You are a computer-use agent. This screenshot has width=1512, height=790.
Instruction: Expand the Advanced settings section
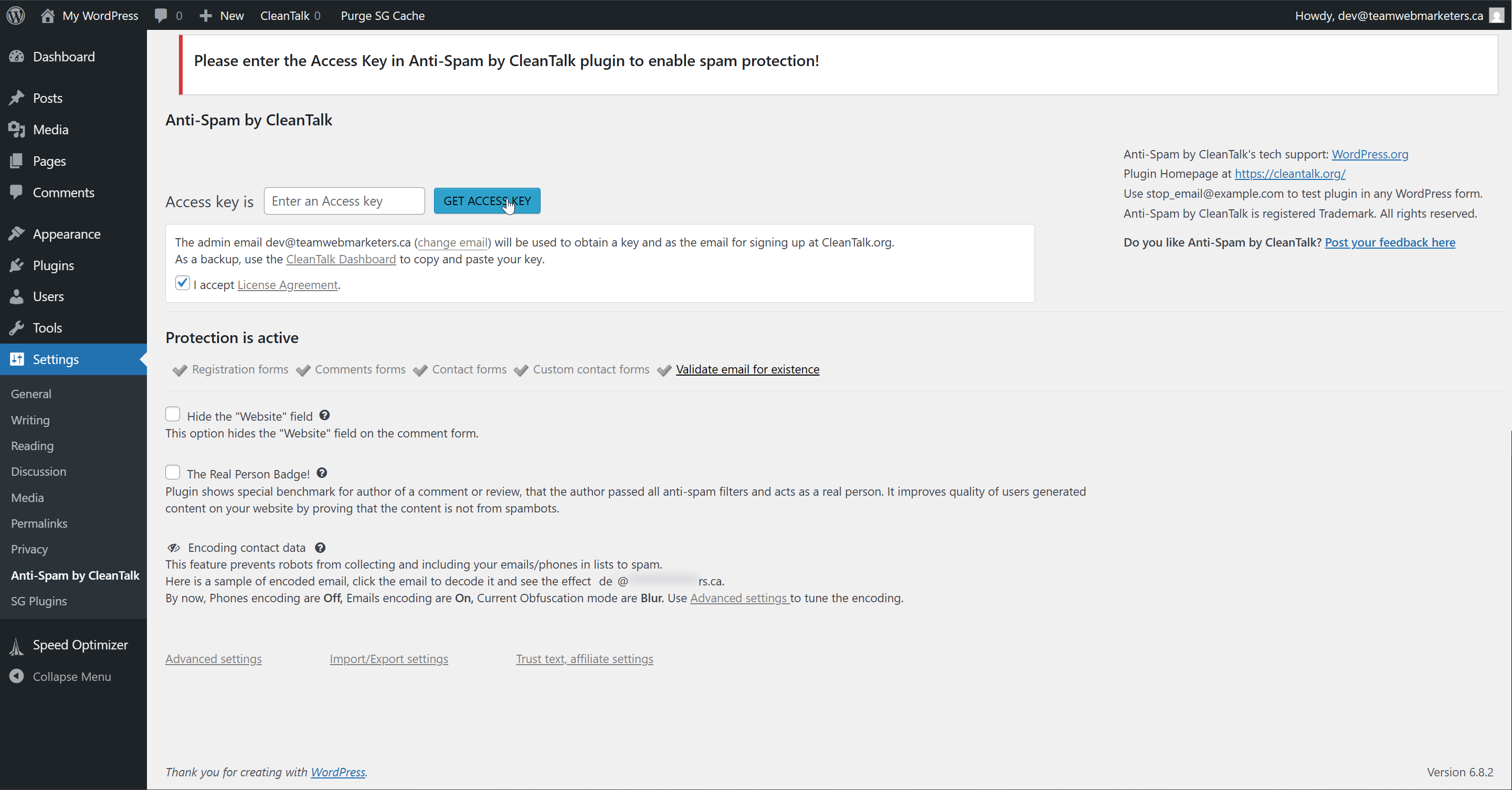(213, 659)
